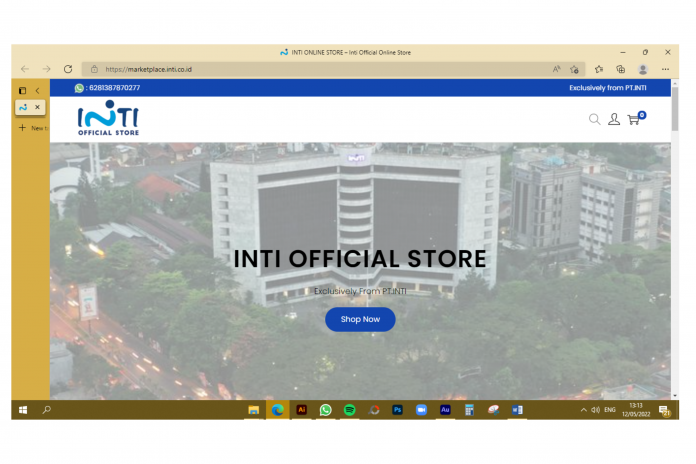The width and height of the screenshot is (696, 464).
Task: Launch Spotify from the taskbar
Action: point(349,410)
